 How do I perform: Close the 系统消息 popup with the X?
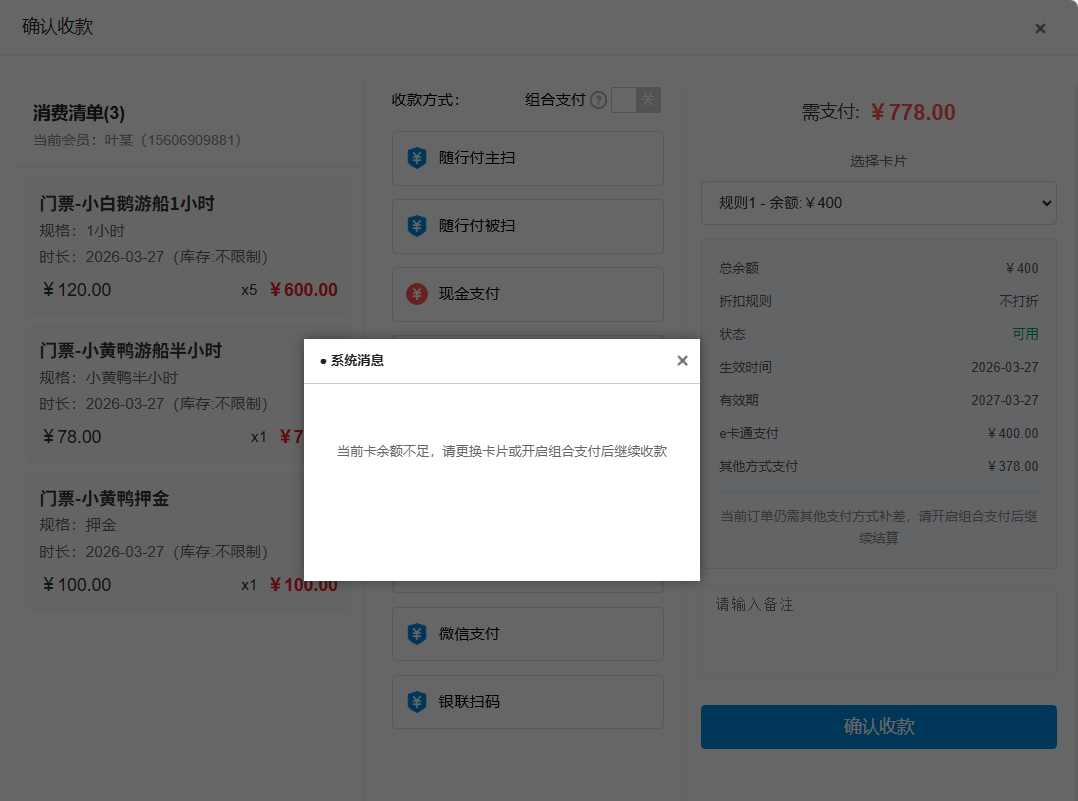coord(682,361)
